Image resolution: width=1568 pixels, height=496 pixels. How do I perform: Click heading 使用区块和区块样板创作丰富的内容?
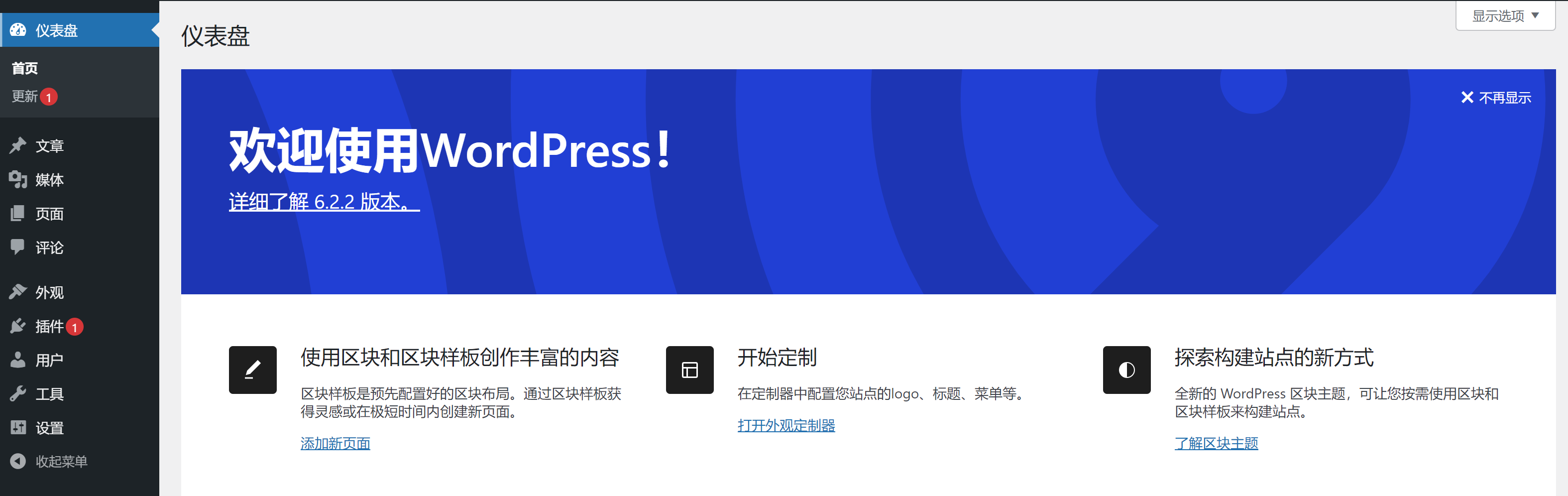tap(459, 357)
